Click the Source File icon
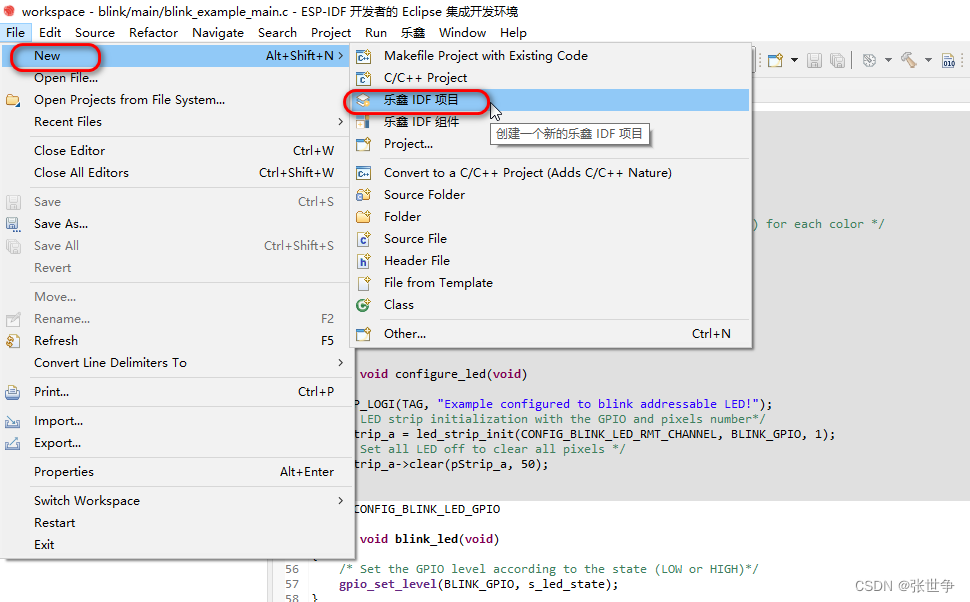This screenshot has height=602, width=970. point(364,239)
